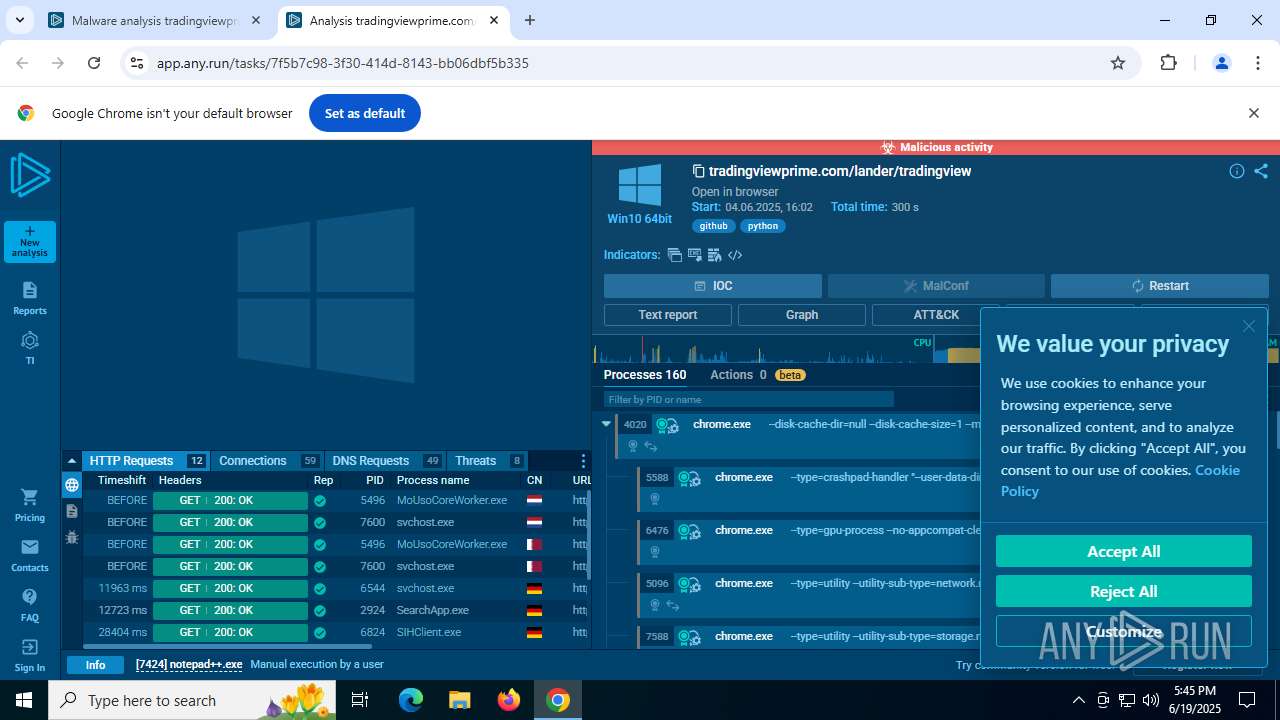Viewport: 1280px width, 720px height.
Task: Dismiss the default browser infobar
Action: [x=1254, y=113]
